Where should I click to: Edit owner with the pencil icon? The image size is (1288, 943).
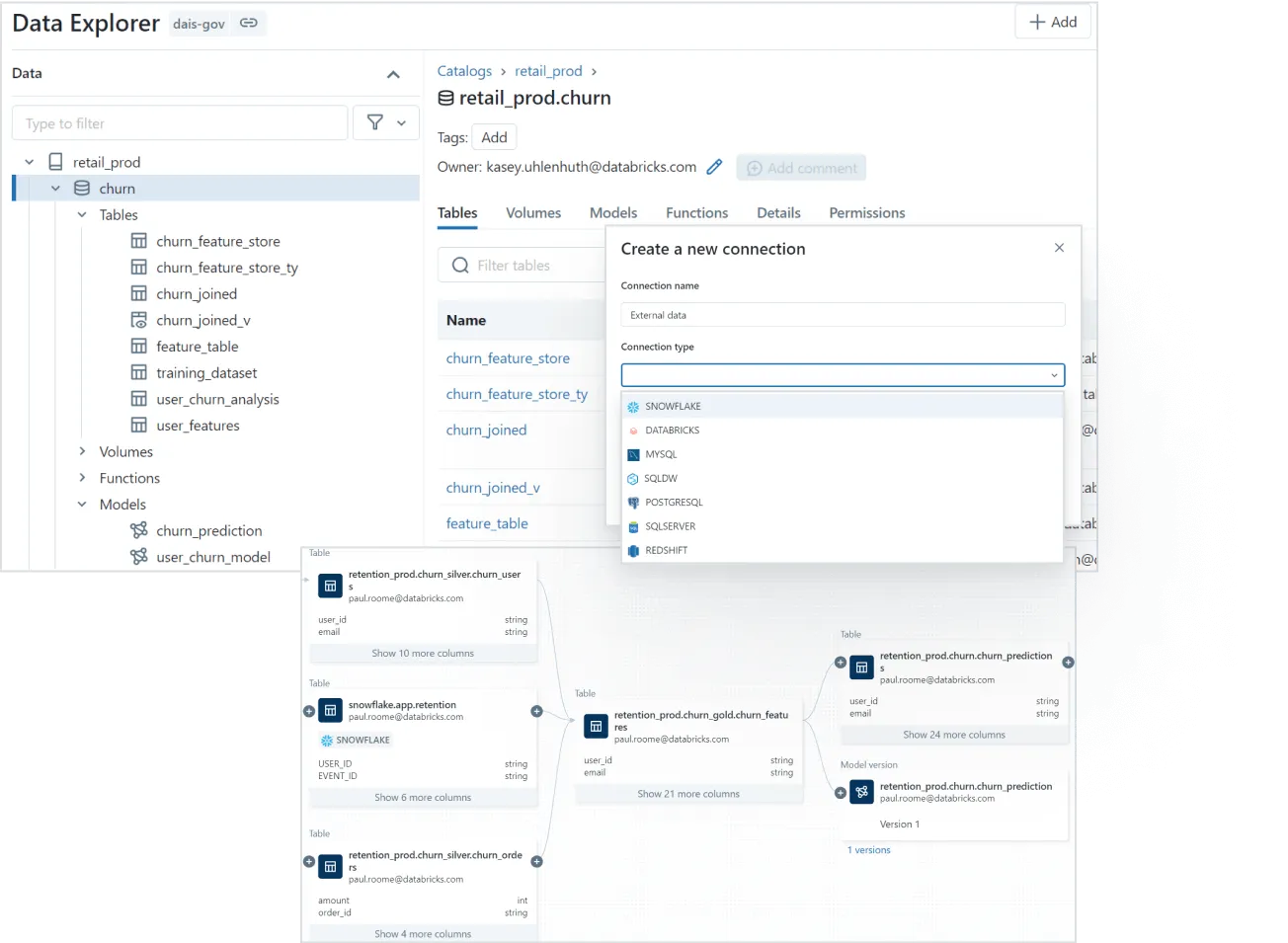714,167
